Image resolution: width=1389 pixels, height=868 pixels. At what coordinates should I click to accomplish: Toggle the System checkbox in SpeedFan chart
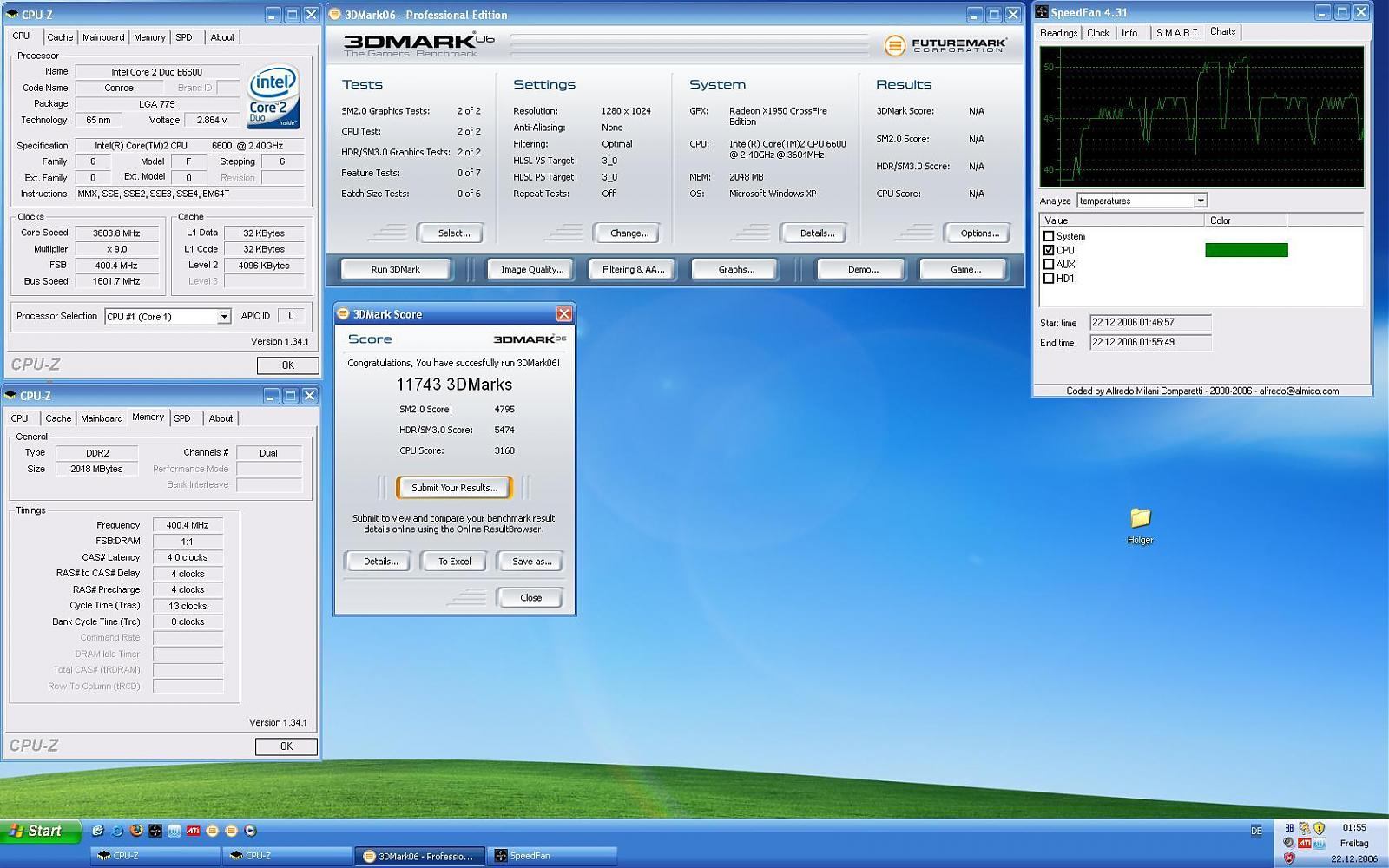[x=1049, y=236]
